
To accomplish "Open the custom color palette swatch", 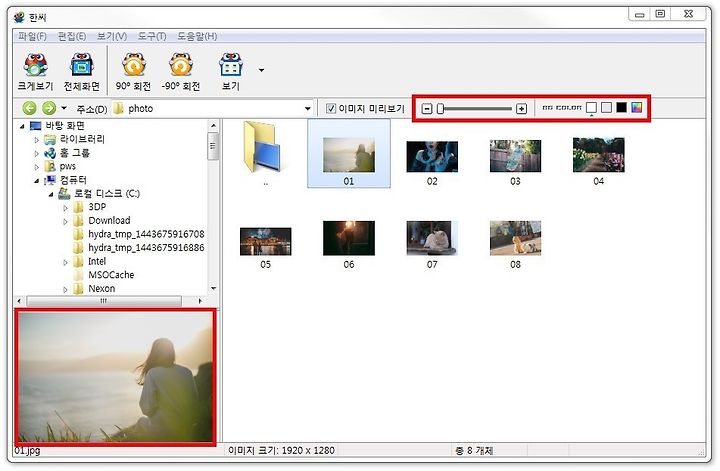I will point(636,107).
